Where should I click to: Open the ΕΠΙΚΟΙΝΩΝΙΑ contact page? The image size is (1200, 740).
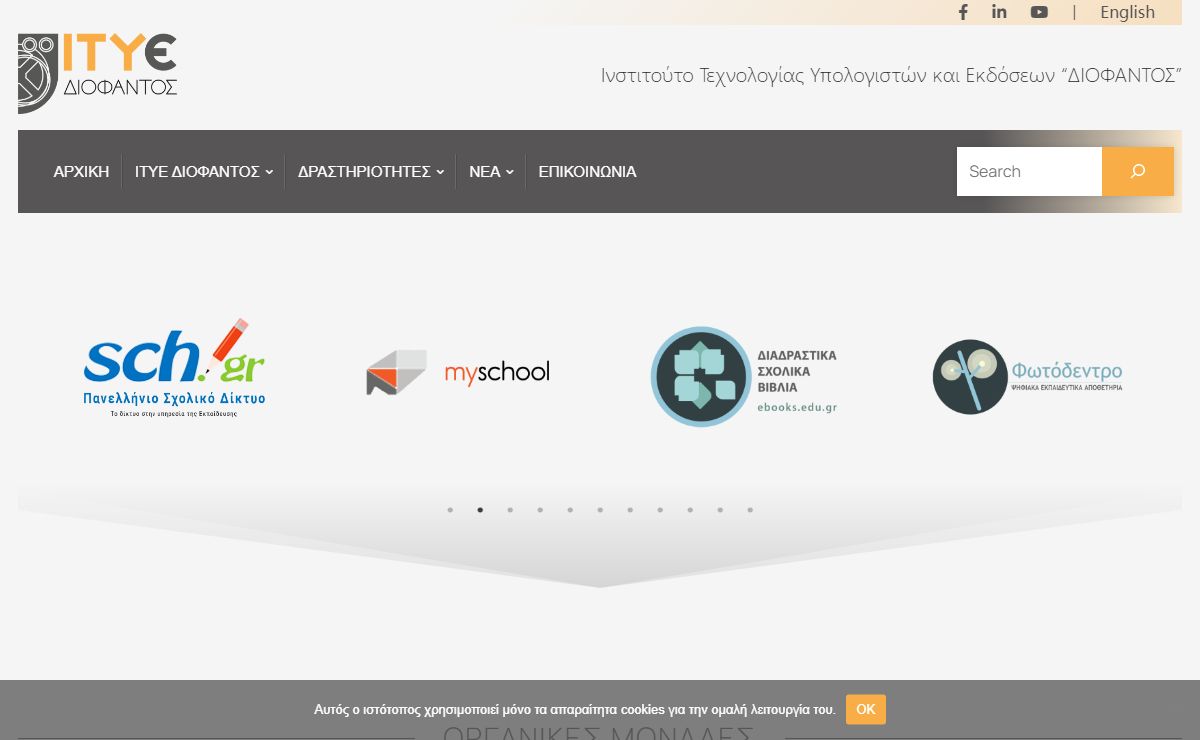587,171
